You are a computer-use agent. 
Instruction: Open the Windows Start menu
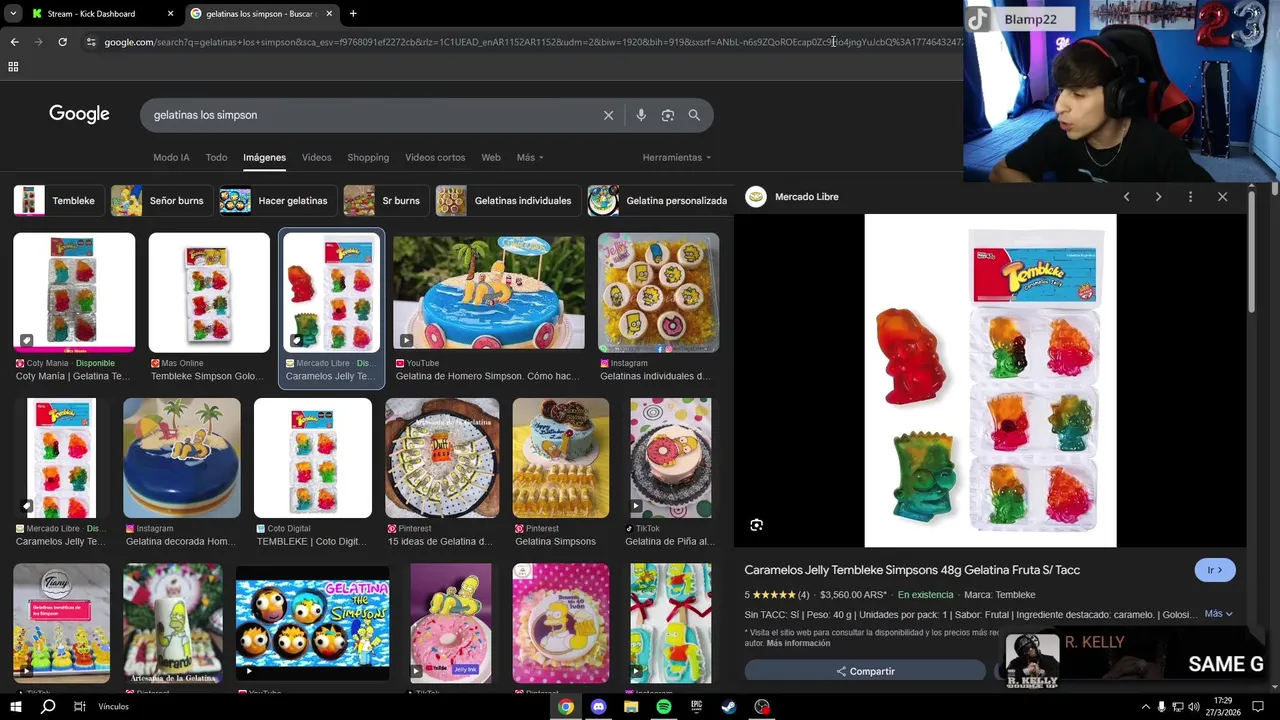pos(15,707)
